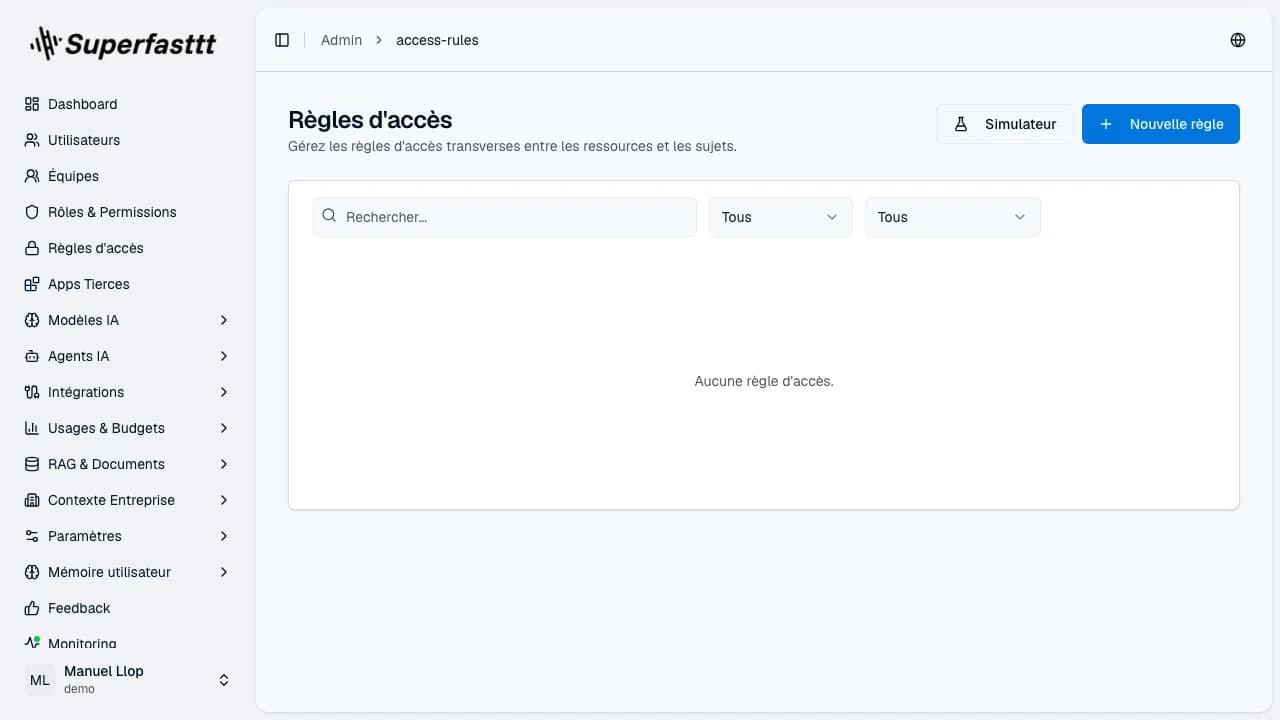Click the Équipes people icon
Viewport: 1280px width, 720px height.
[x=32, y=176]
